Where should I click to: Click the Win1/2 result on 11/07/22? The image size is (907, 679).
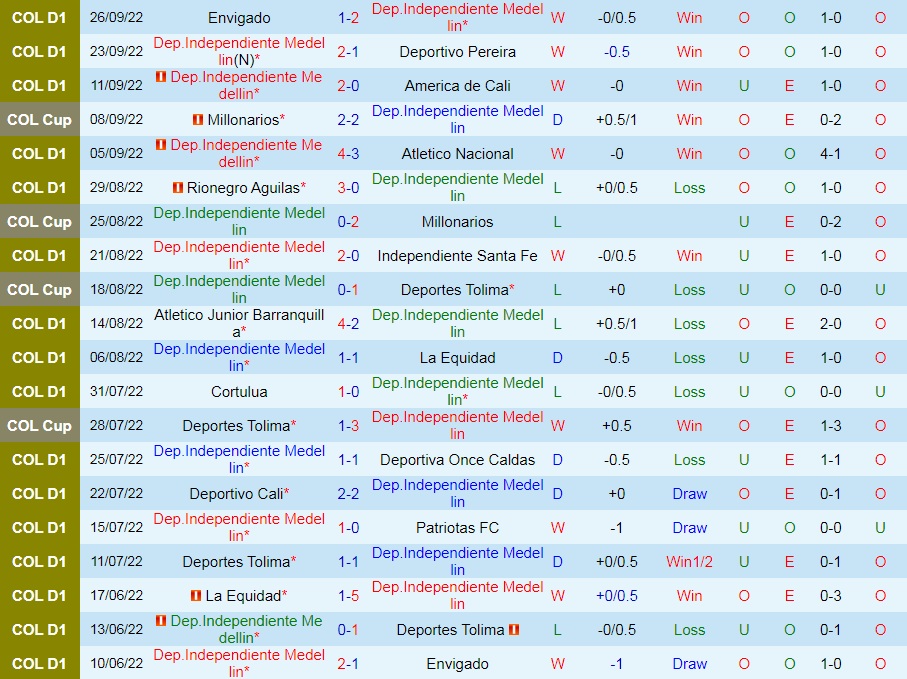click(x=690, y=562)
